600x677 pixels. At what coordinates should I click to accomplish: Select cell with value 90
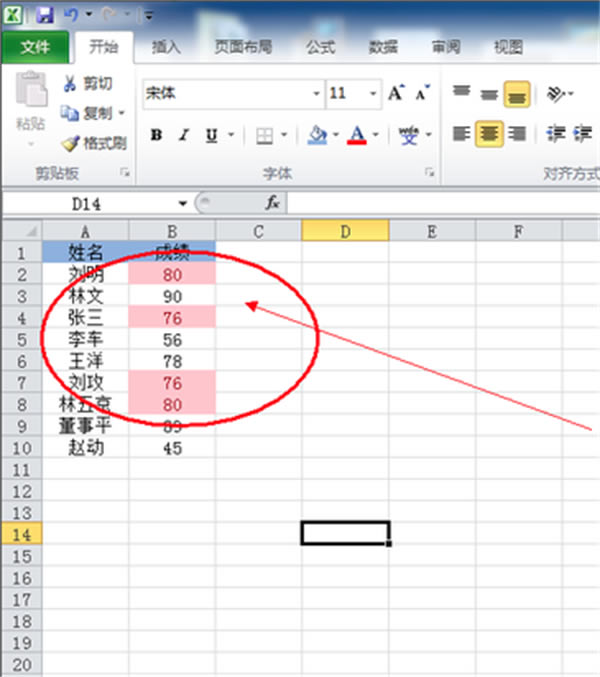click(172, 296)
